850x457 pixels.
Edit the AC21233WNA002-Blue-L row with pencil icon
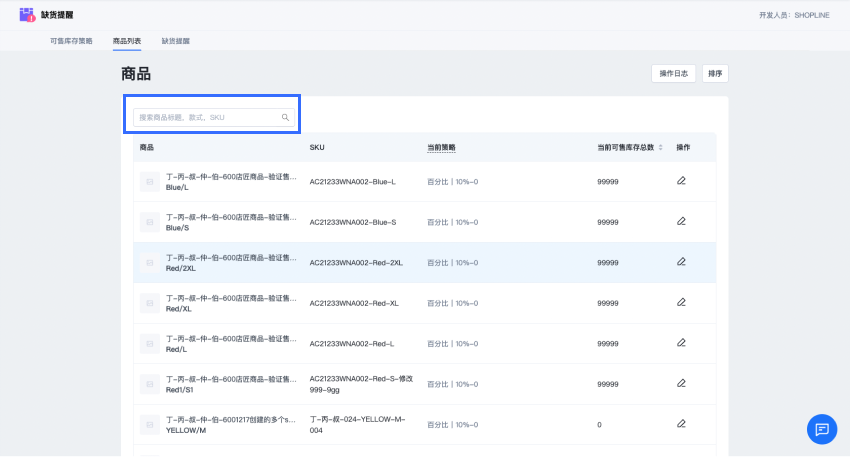[x=681, y=181]
